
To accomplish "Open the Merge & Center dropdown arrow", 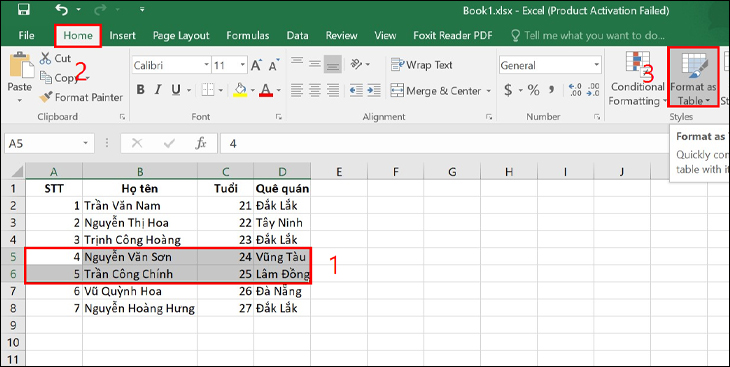I will point(489,91).
